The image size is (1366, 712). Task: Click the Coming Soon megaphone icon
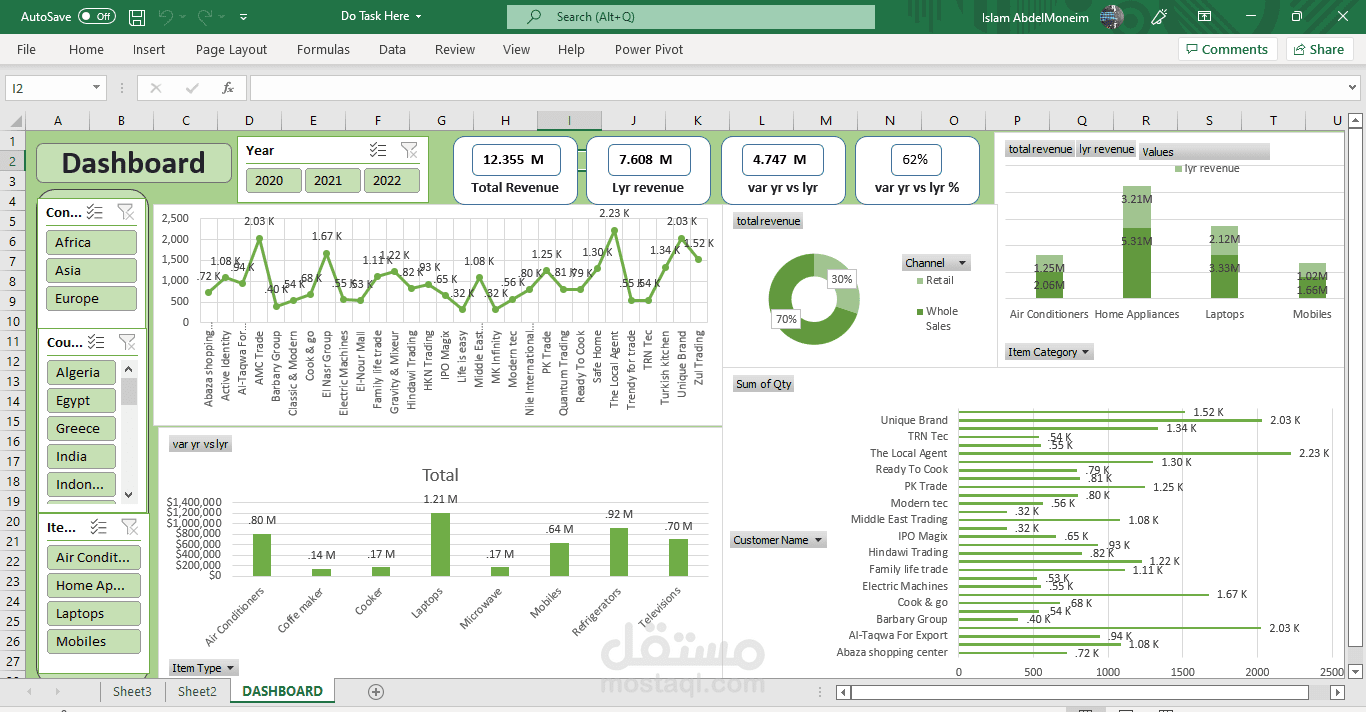[x=1159, y=17]
